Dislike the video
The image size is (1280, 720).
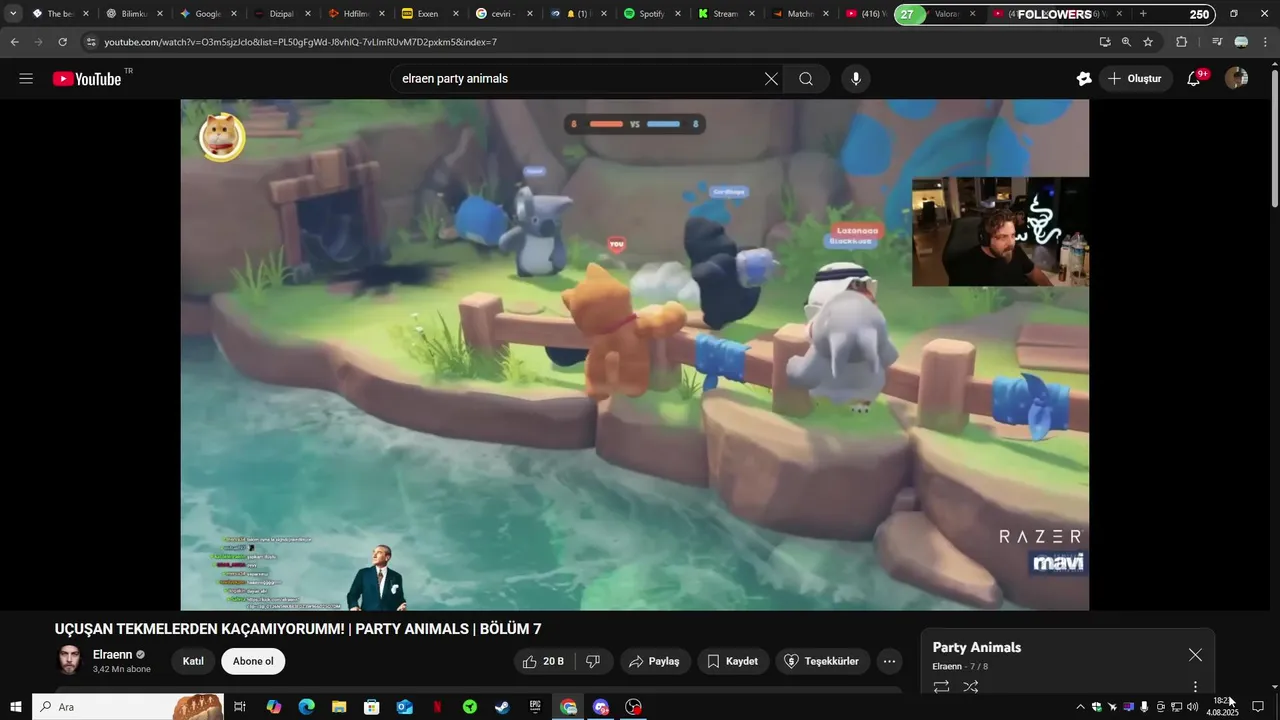593,661
